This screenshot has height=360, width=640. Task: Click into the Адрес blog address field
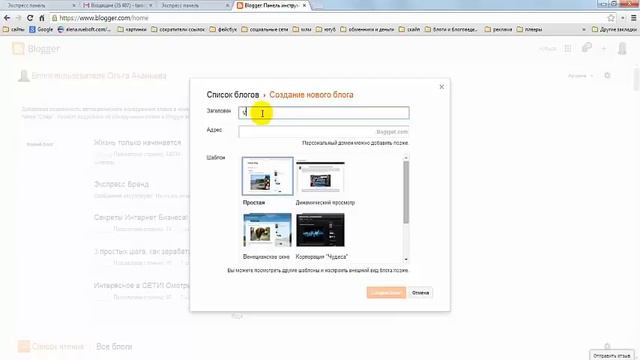[x=324, y=132]
